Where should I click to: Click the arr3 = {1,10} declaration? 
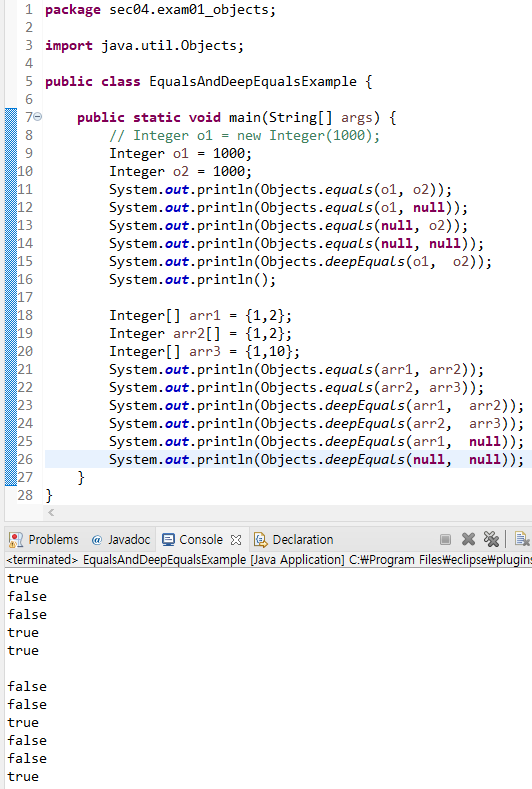(204, 352)
